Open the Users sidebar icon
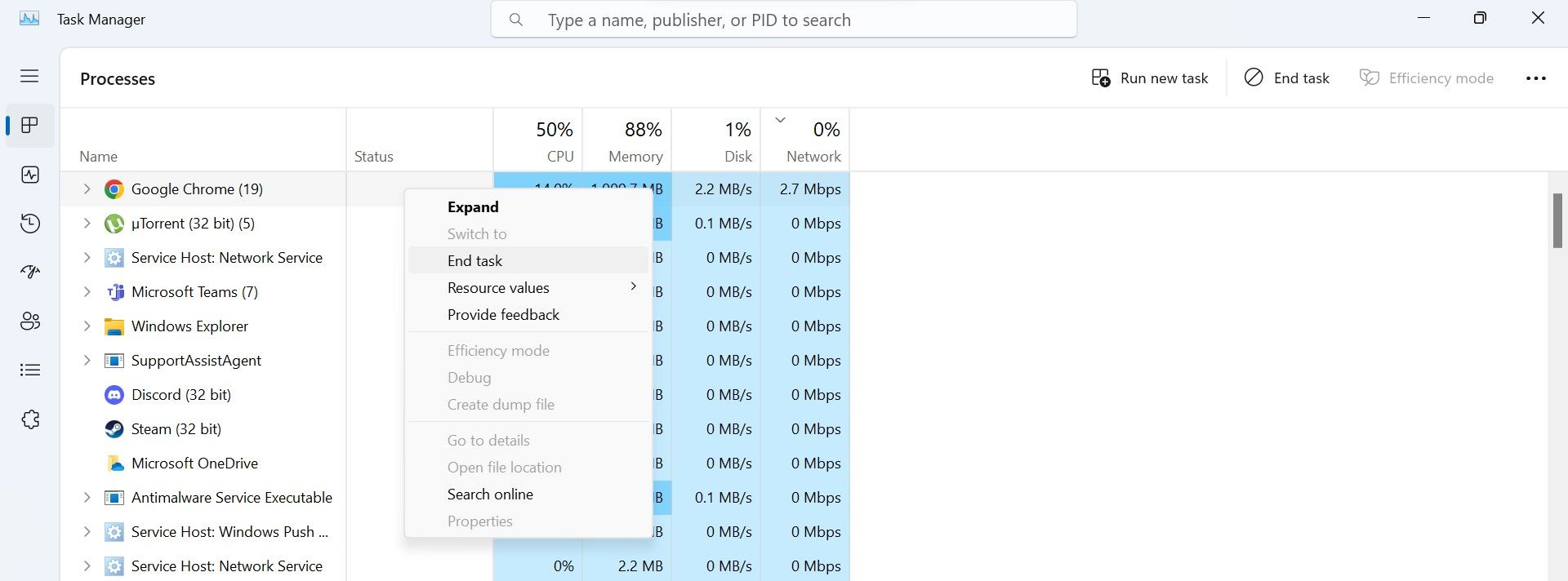 click(30, 322)
